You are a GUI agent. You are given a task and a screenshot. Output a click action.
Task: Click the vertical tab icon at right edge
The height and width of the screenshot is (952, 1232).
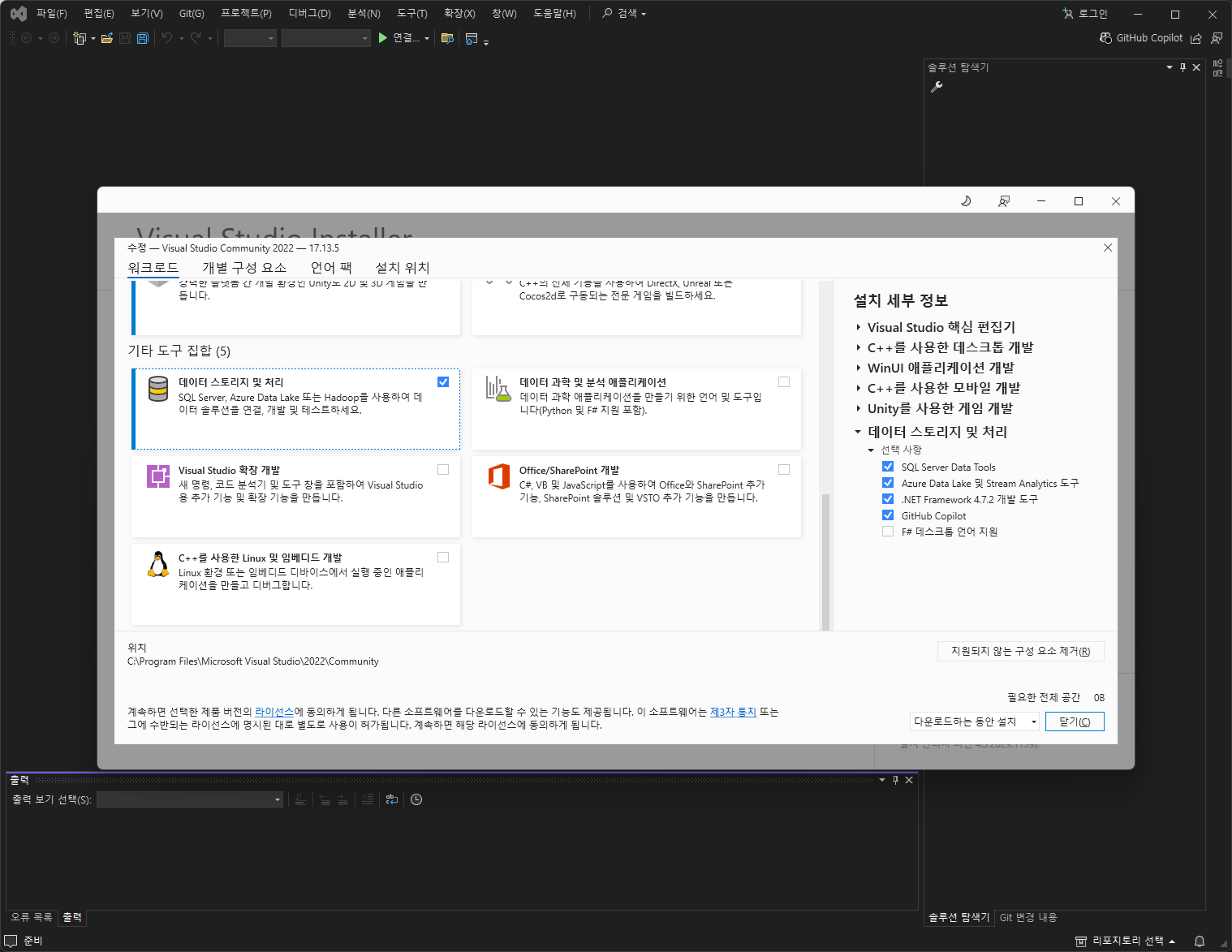(x=1218, y=68)
